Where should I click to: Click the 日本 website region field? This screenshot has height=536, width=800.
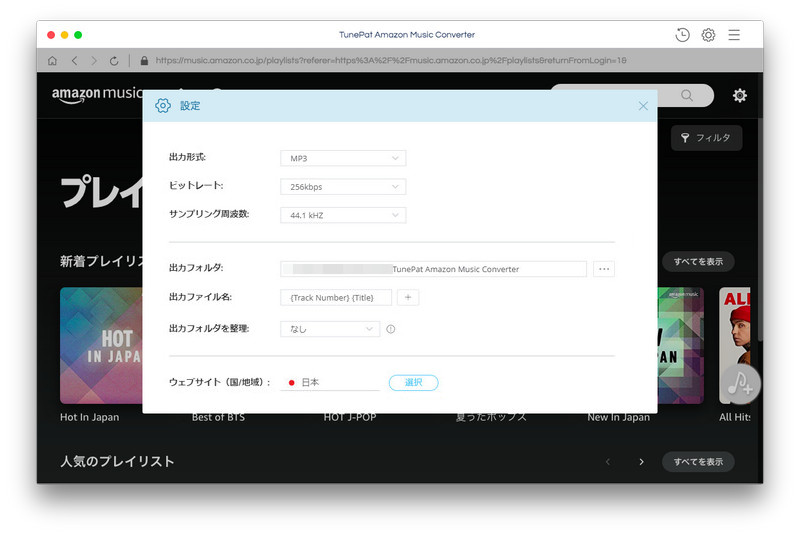[330, 382]
